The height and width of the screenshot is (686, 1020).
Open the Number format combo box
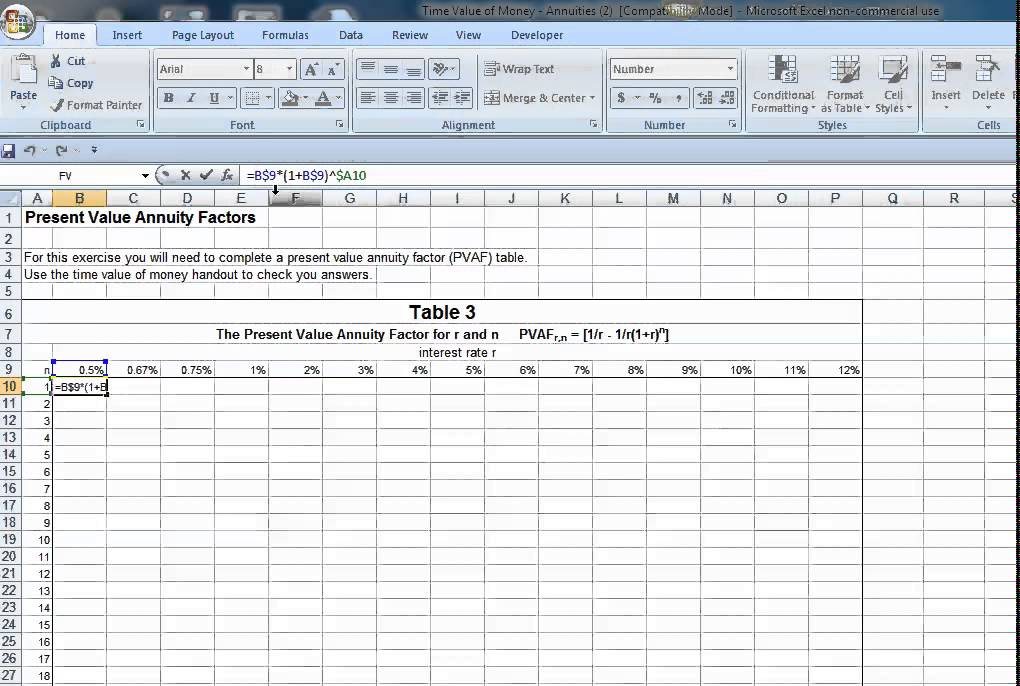pyautogui.click(x=673, y=69)
